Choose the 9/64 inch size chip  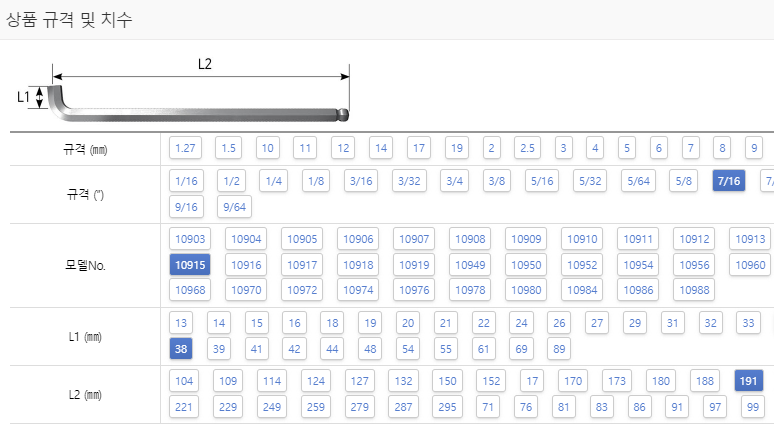pyautogui.click(x=234, y=207)
